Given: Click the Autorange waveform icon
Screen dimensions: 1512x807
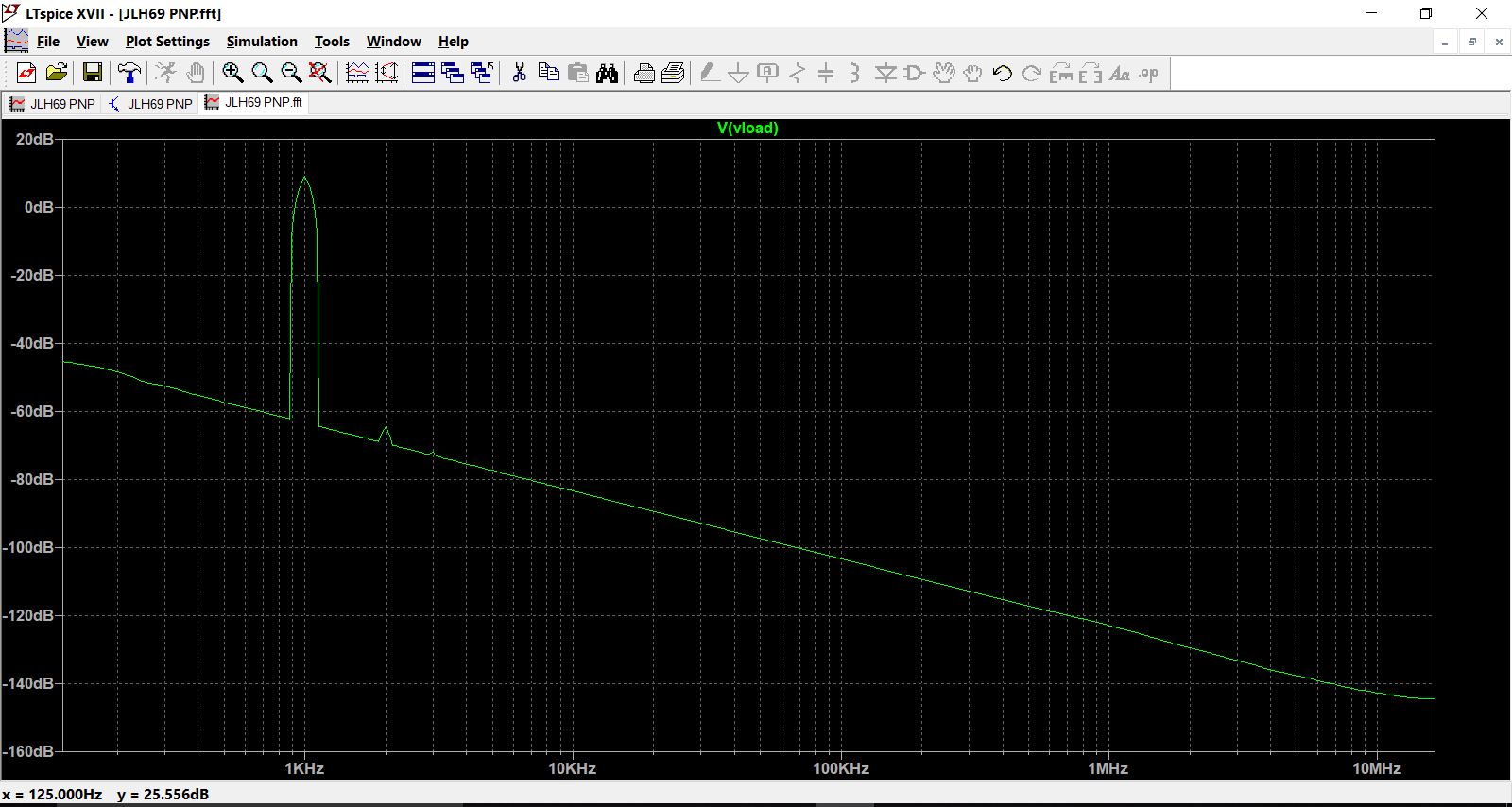Looking at the screenshot, I should (x=357, y=73).
